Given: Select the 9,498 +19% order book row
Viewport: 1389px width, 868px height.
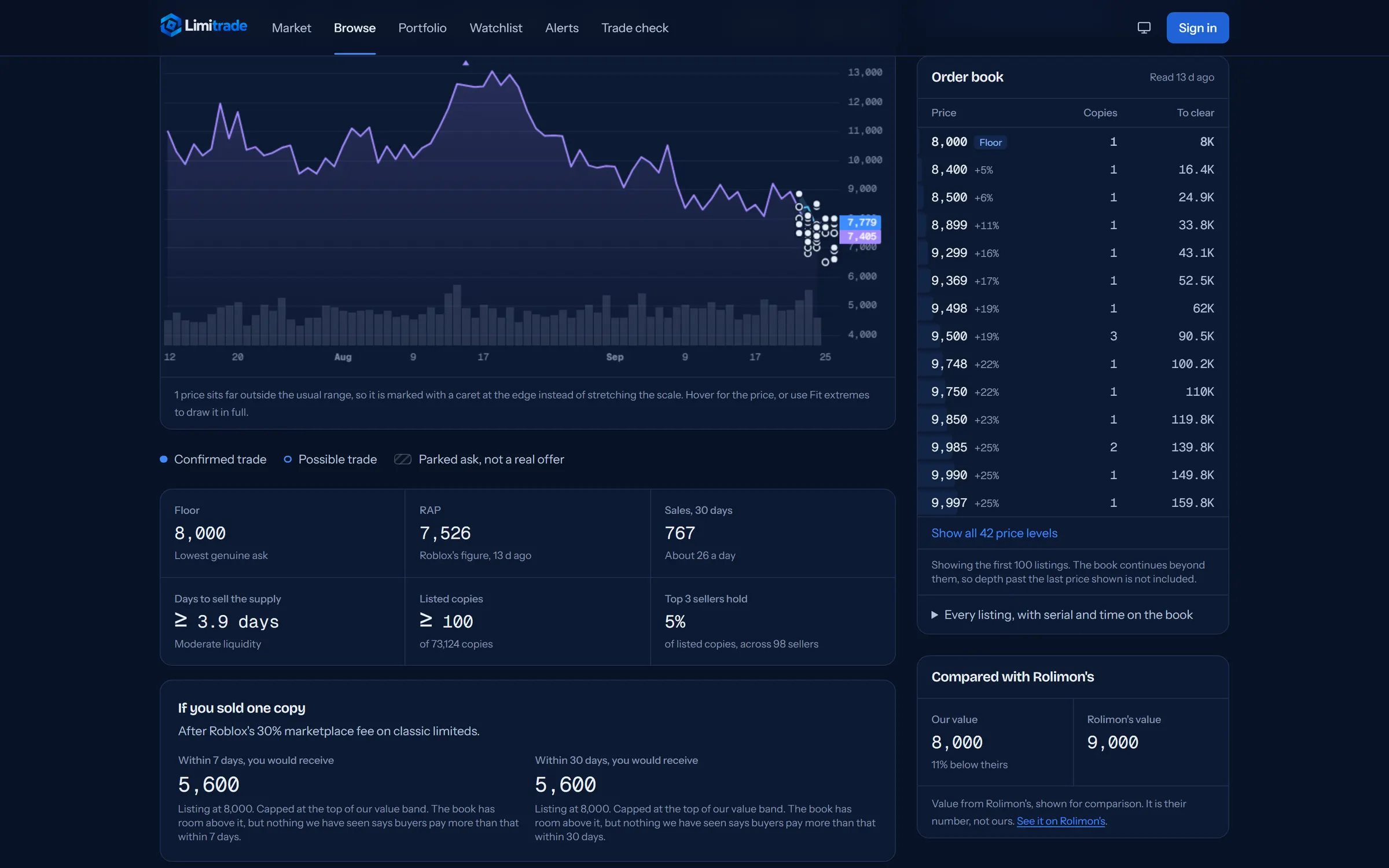Looking at the screenshot, I should coord(1072,308).
